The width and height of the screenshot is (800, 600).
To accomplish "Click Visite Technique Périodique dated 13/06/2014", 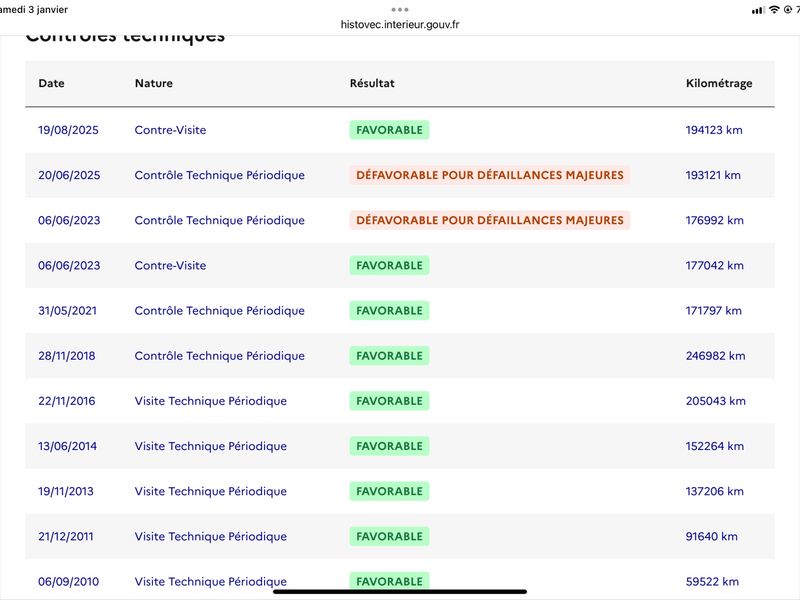I will pyautogui.click(x=210, y=446).
